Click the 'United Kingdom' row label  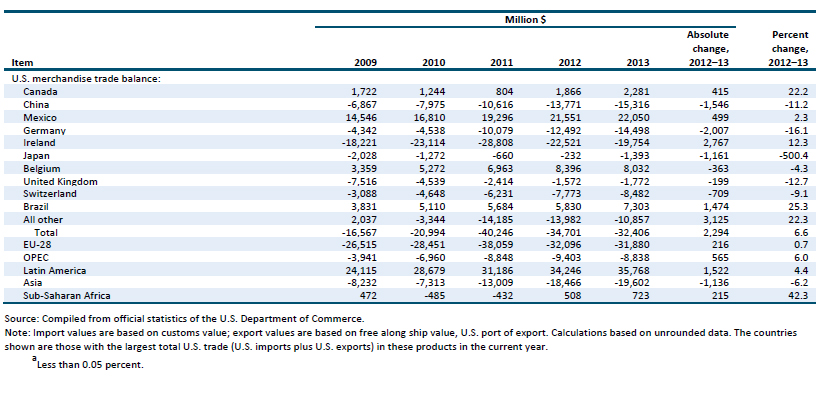point(60,182)
